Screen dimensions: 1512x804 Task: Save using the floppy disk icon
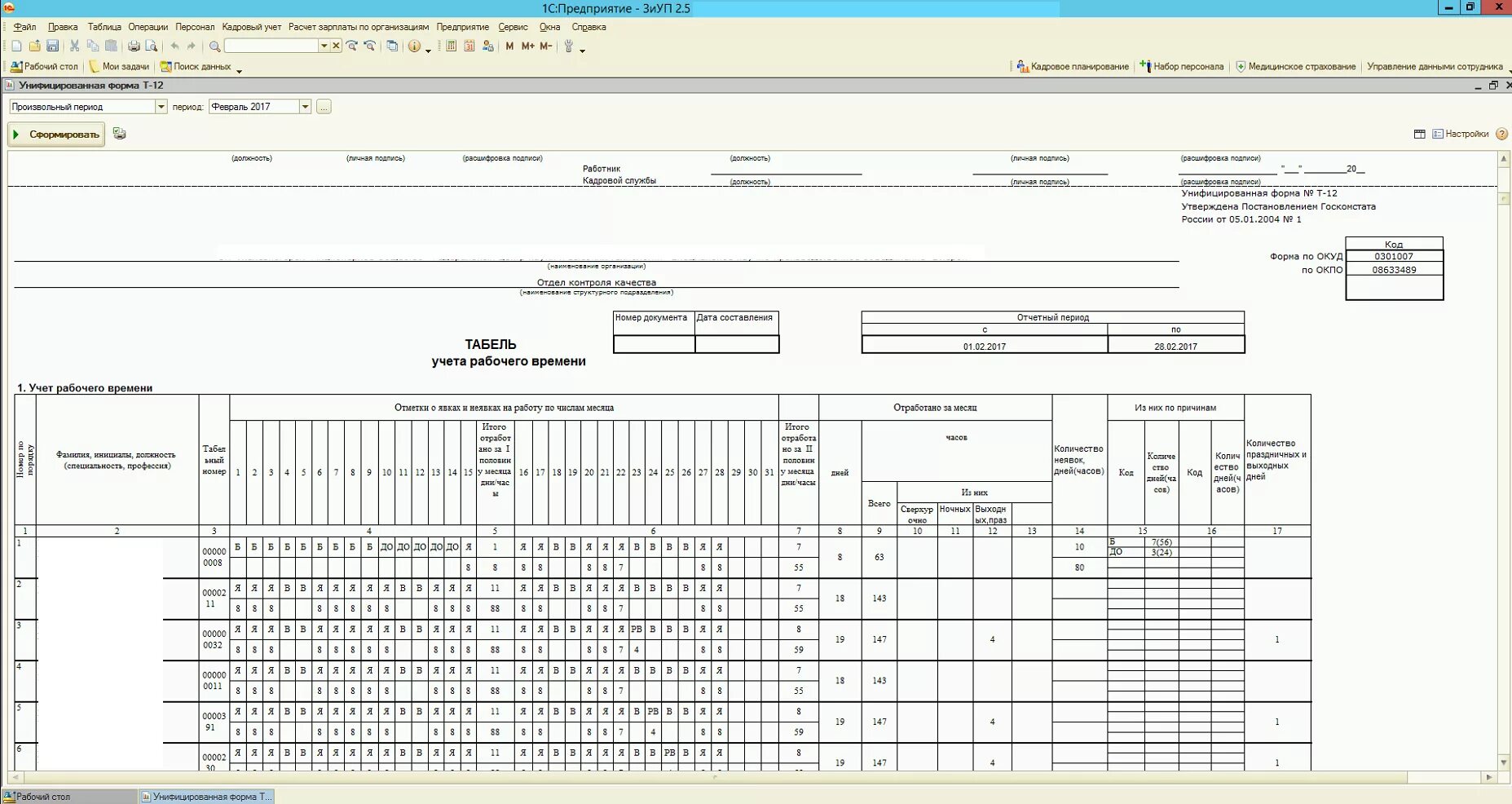52,46
